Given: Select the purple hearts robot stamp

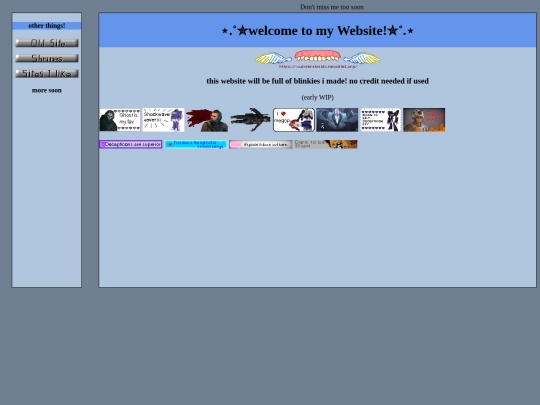Looking at the screenshot, I should (381, 120).
